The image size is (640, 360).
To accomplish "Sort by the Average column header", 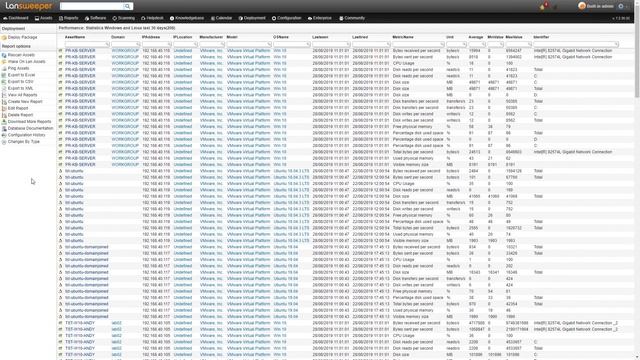I will (476, 37).
